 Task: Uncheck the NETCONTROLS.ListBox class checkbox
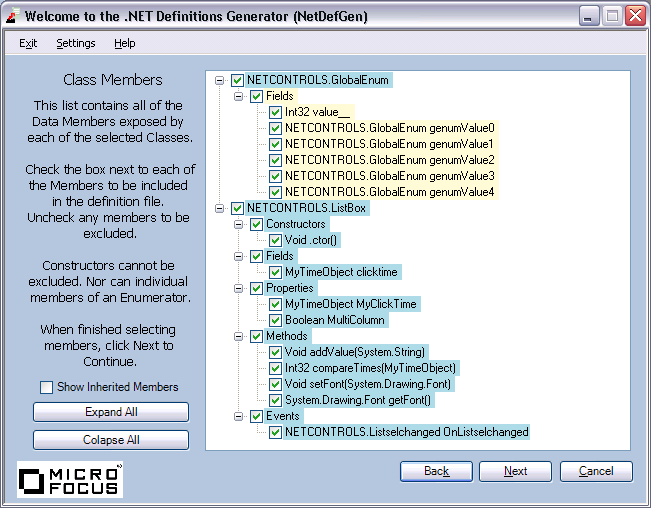coord(237,208)
